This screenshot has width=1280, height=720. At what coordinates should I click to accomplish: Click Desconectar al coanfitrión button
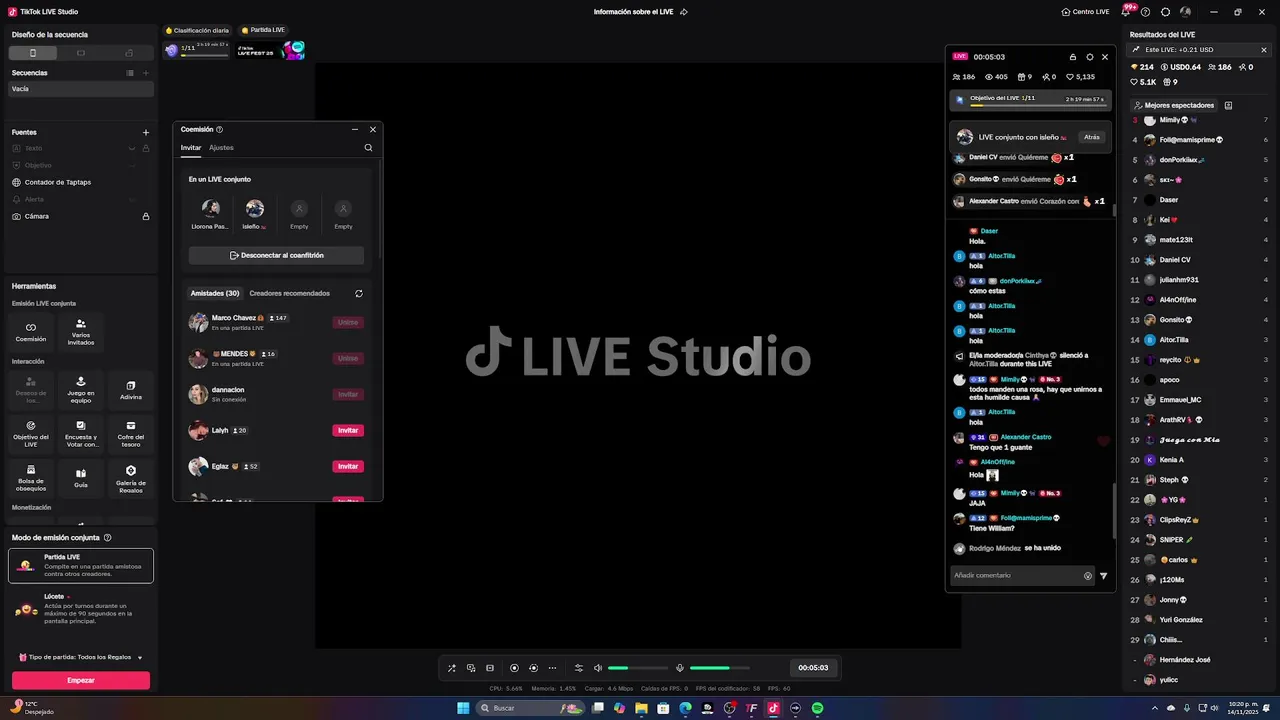point(276,255)
